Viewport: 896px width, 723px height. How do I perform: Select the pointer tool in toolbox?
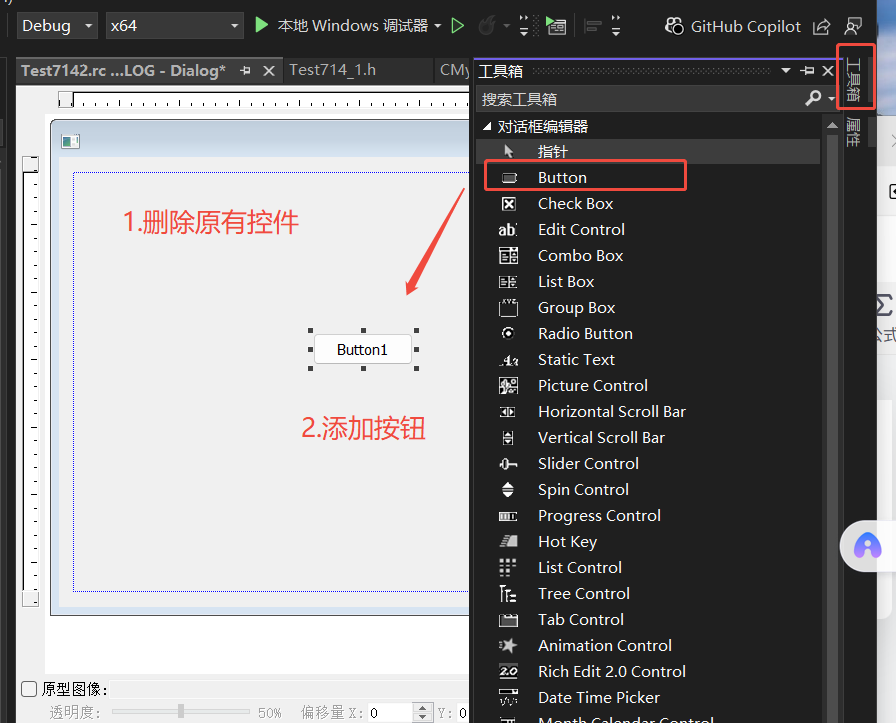click(647, 151)
